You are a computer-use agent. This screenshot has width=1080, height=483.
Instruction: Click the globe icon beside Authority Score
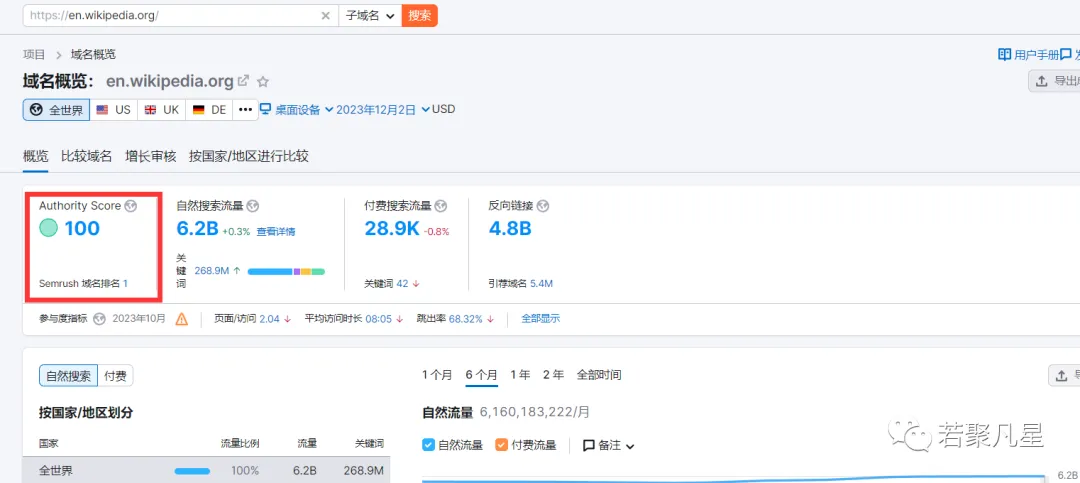[x=130, y=206]
